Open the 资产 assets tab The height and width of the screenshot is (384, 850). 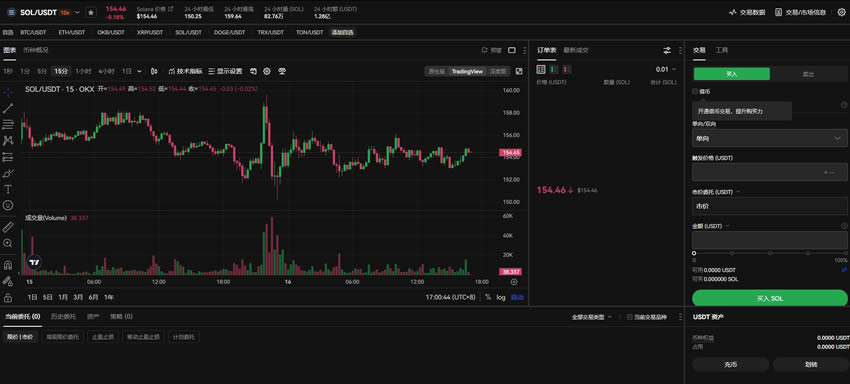tap(93, 316)
